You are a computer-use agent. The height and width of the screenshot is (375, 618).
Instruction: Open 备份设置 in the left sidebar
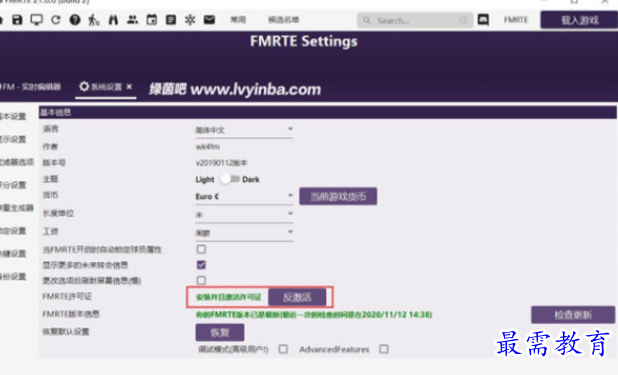tap(13, 276)
